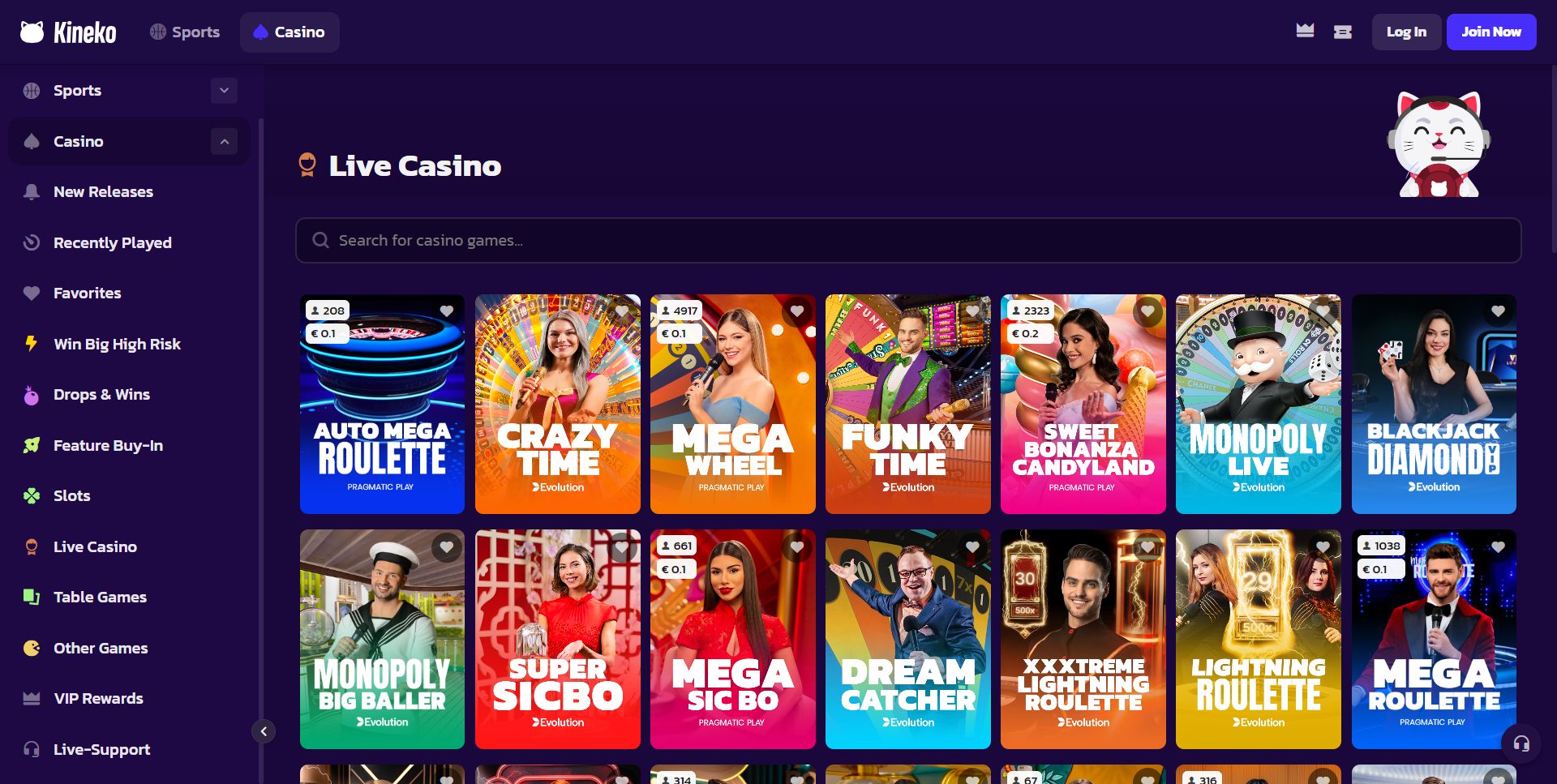Open live support headset floating button
This screenshot has width=1557, height=784.
(1521, 743)
